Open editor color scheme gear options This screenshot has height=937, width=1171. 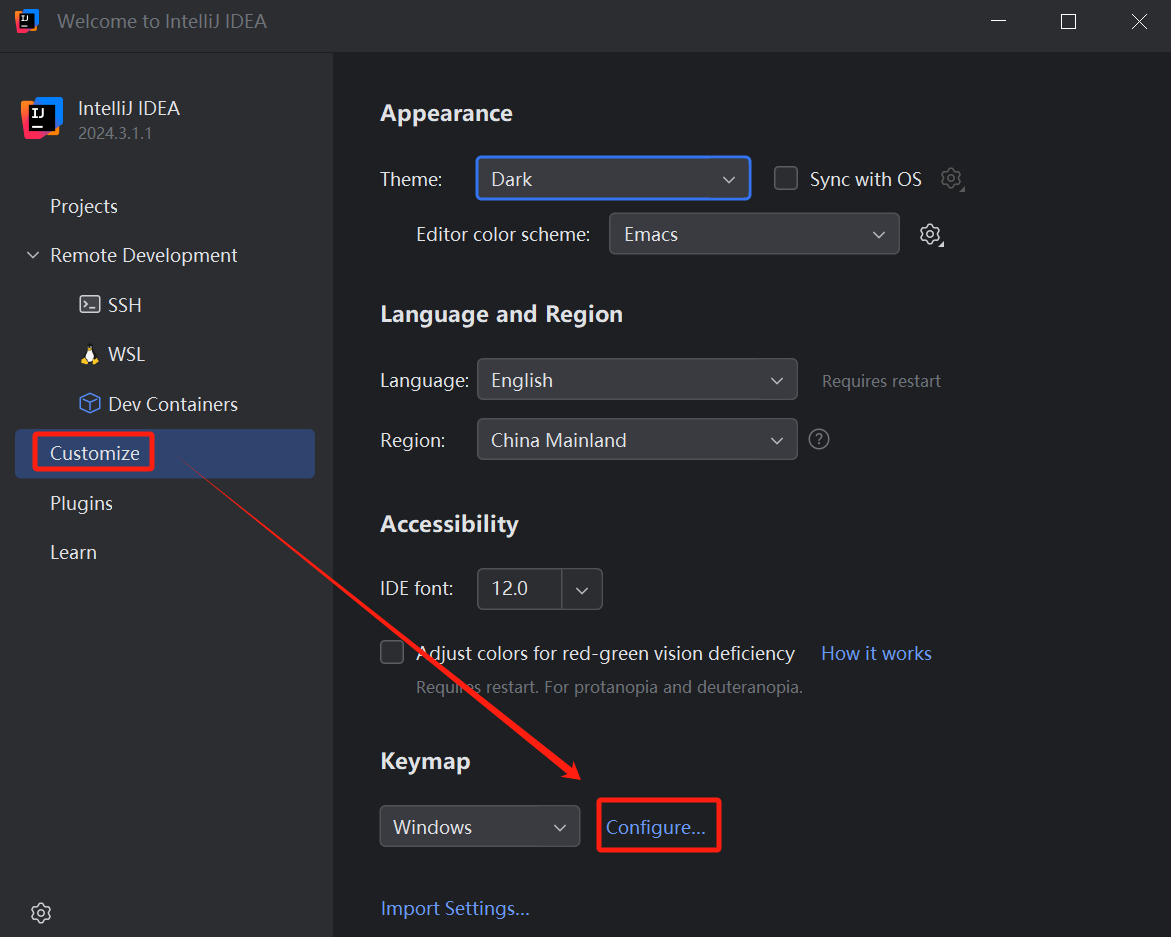coord(931,234)
